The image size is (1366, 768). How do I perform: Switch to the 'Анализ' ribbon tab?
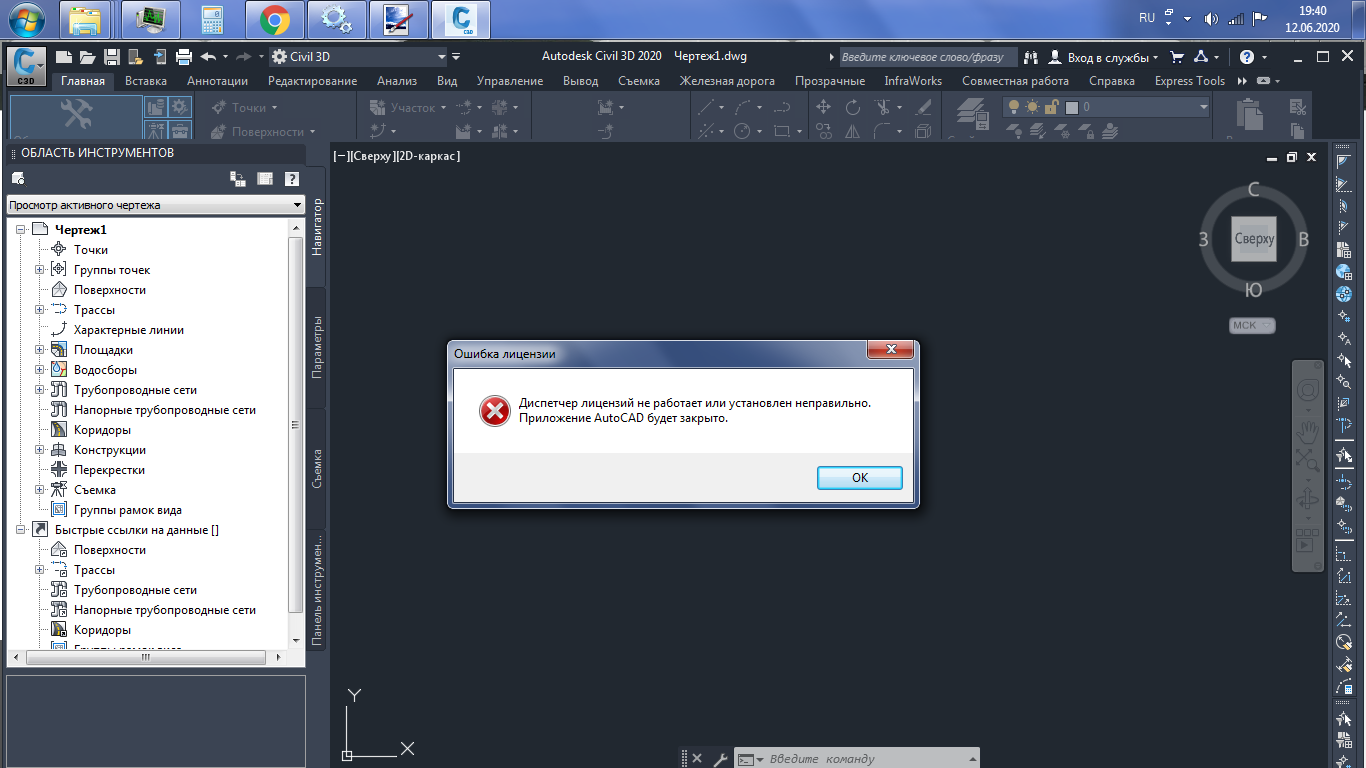[x=397, y=81]
